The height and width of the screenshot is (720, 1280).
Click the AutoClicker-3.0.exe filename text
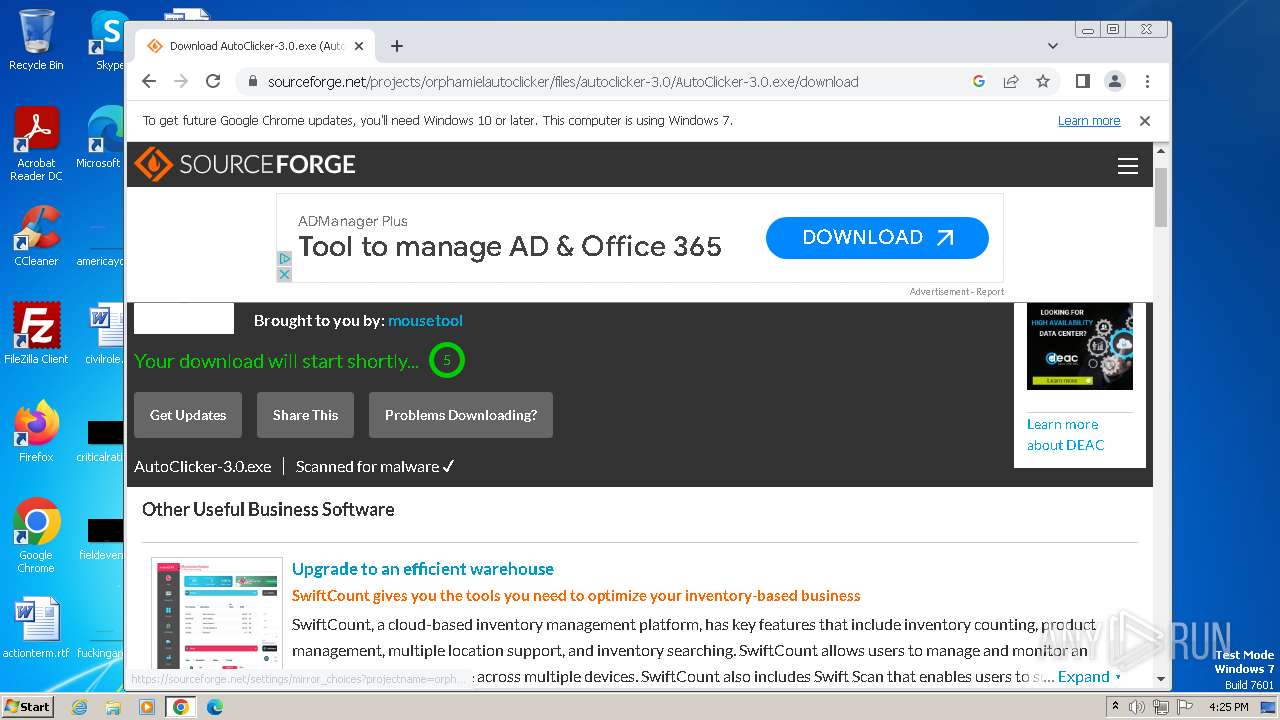[x=203, y=467]
